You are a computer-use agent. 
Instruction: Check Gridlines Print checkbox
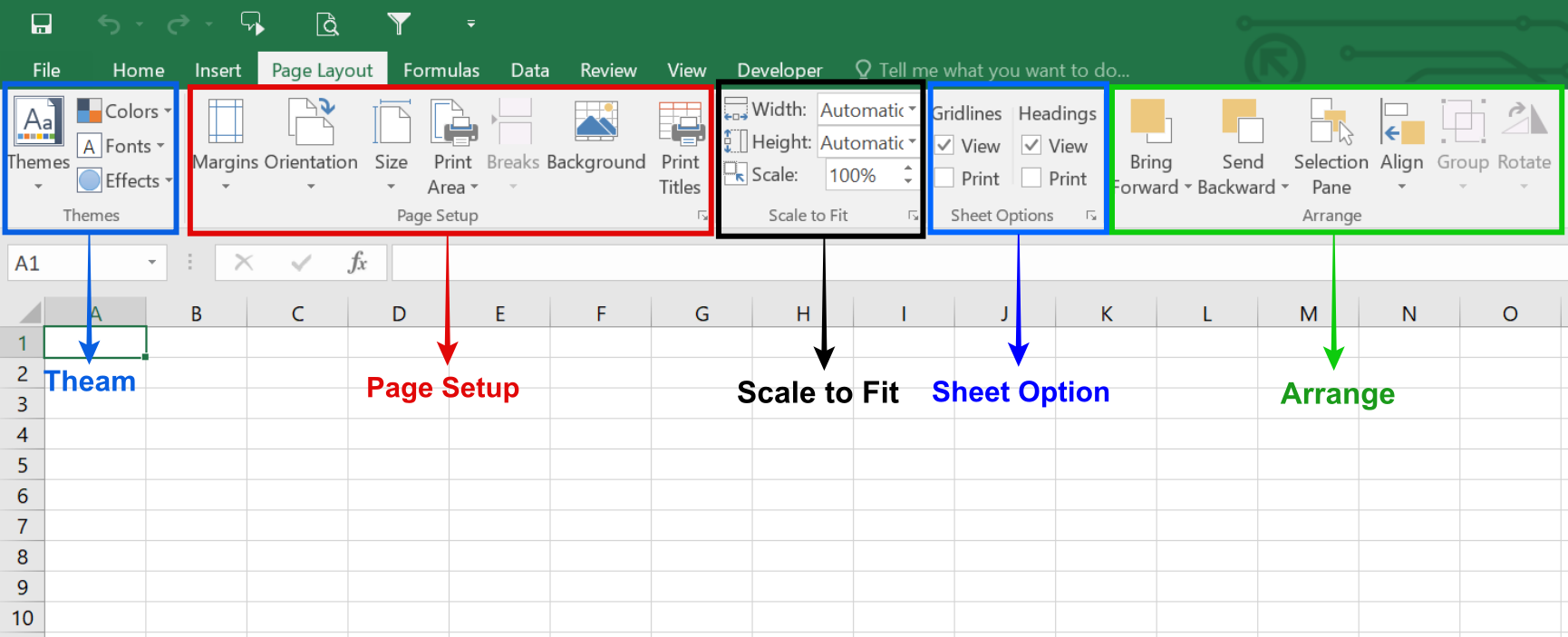944,178
